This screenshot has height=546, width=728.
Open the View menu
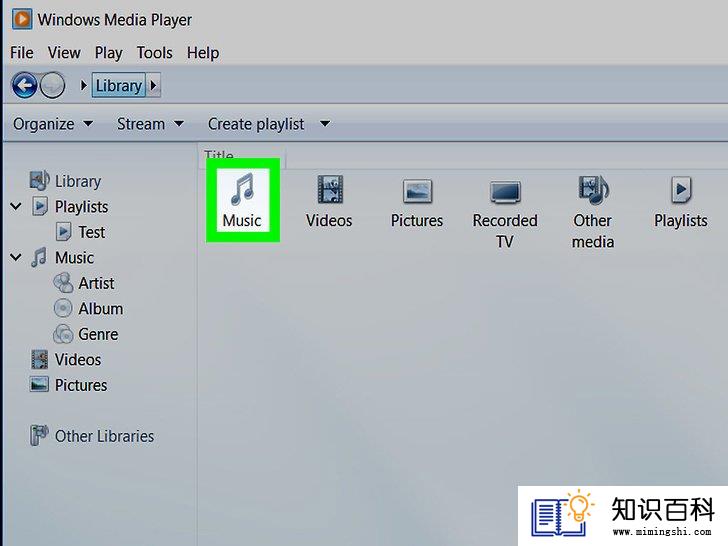click(x=64, y=53)
